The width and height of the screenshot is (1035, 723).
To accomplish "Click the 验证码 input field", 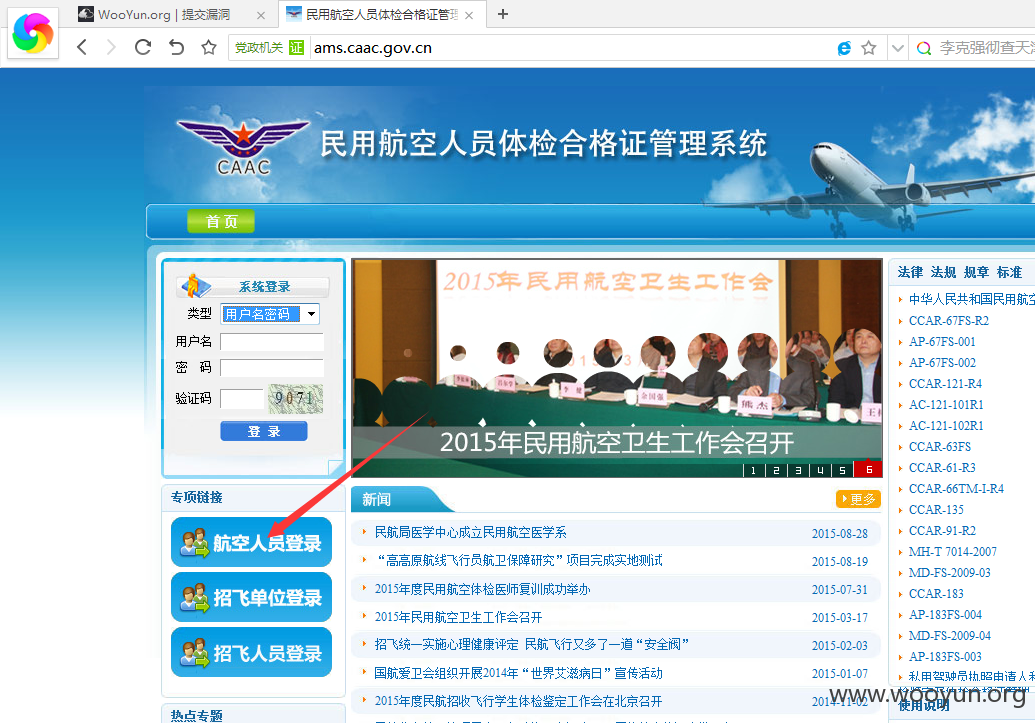I will coord(242,399).
